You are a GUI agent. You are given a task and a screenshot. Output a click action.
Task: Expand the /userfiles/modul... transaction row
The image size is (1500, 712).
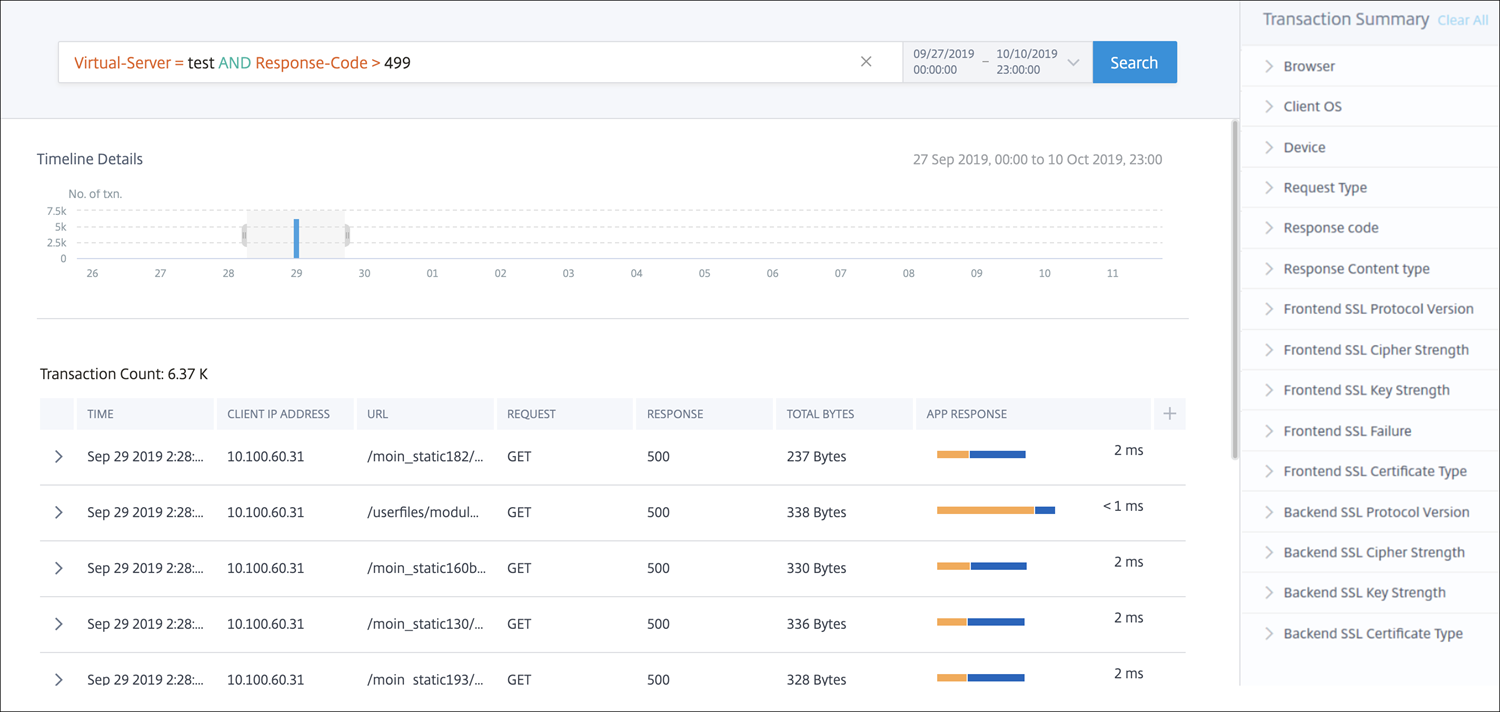tap(59, 512)
